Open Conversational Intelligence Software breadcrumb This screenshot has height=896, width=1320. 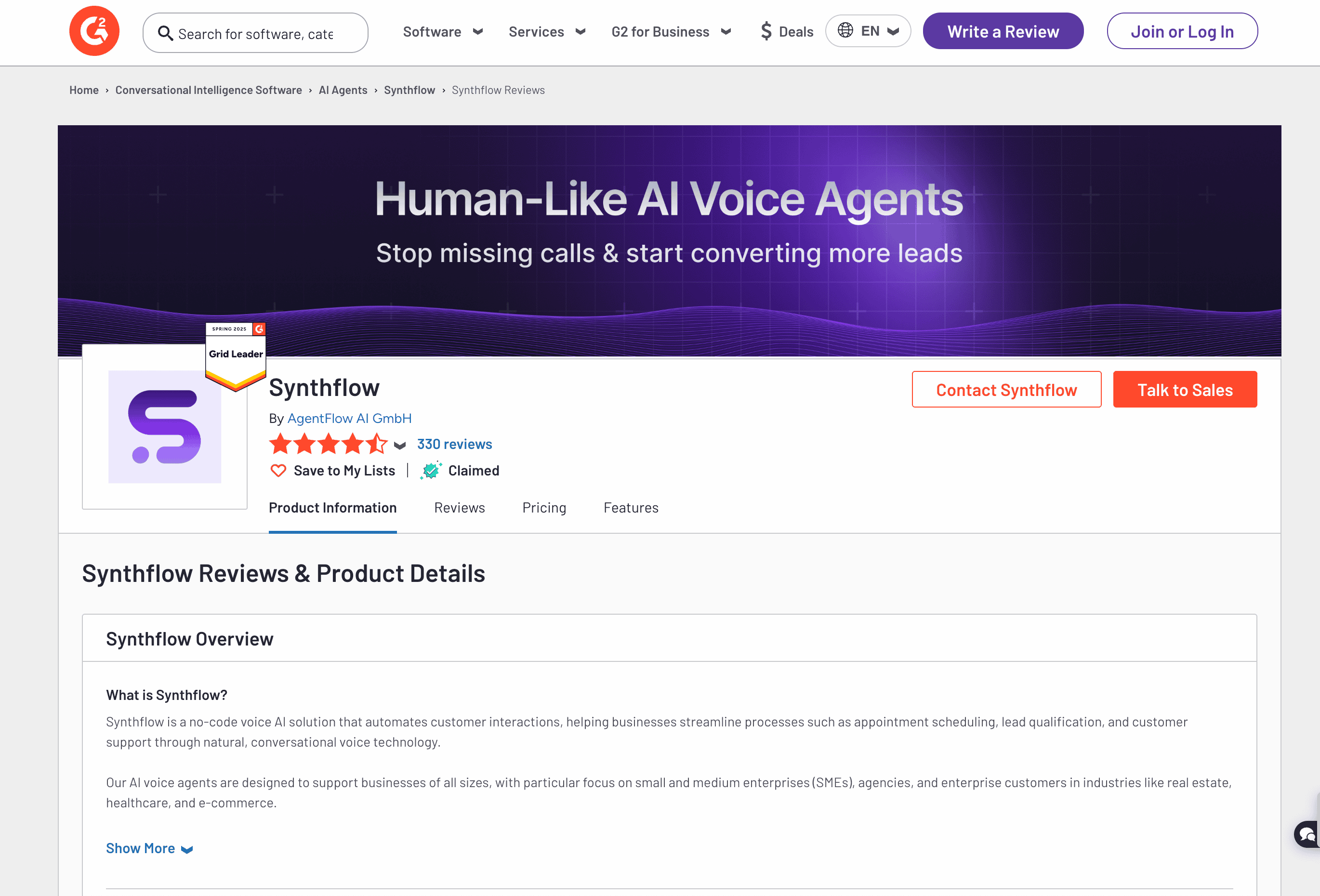pyautogui.click(x=209, y=90)
